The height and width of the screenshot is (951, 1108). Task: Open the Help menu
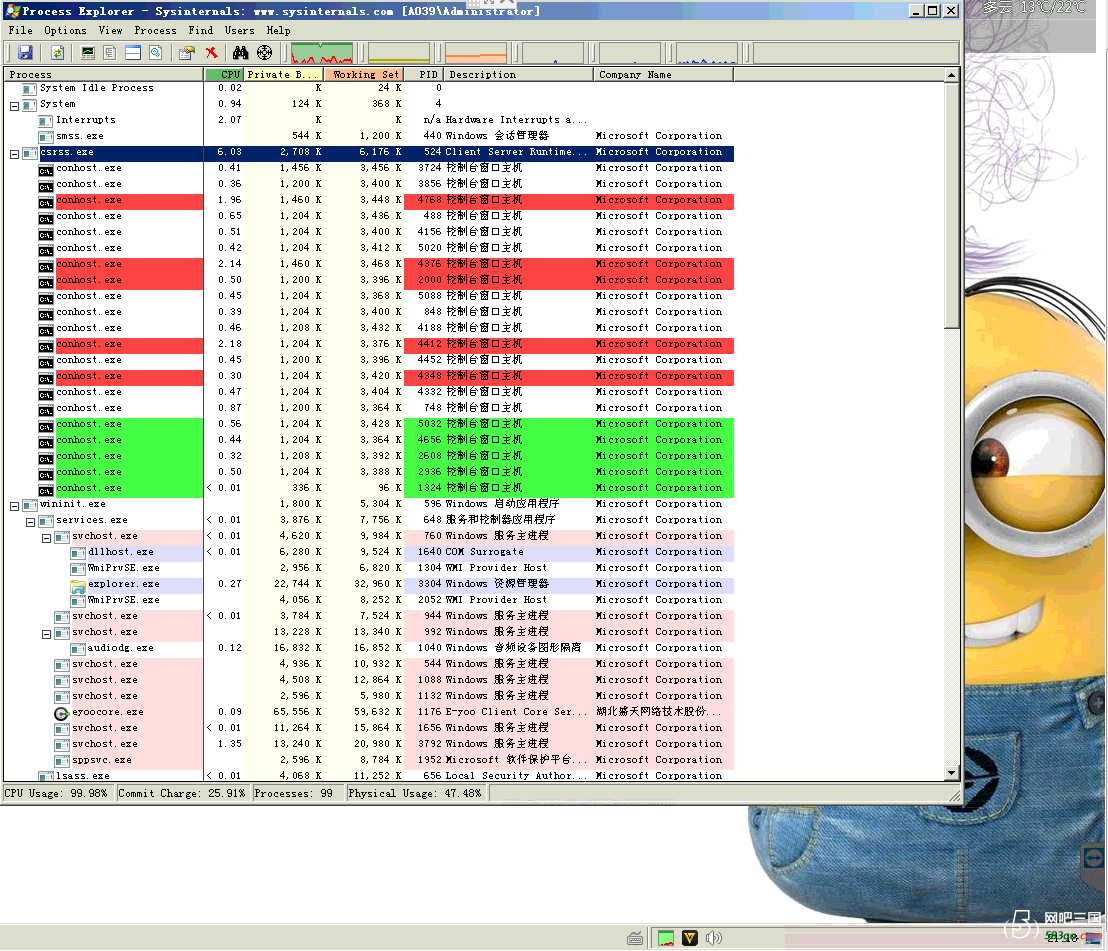point(278,30)
